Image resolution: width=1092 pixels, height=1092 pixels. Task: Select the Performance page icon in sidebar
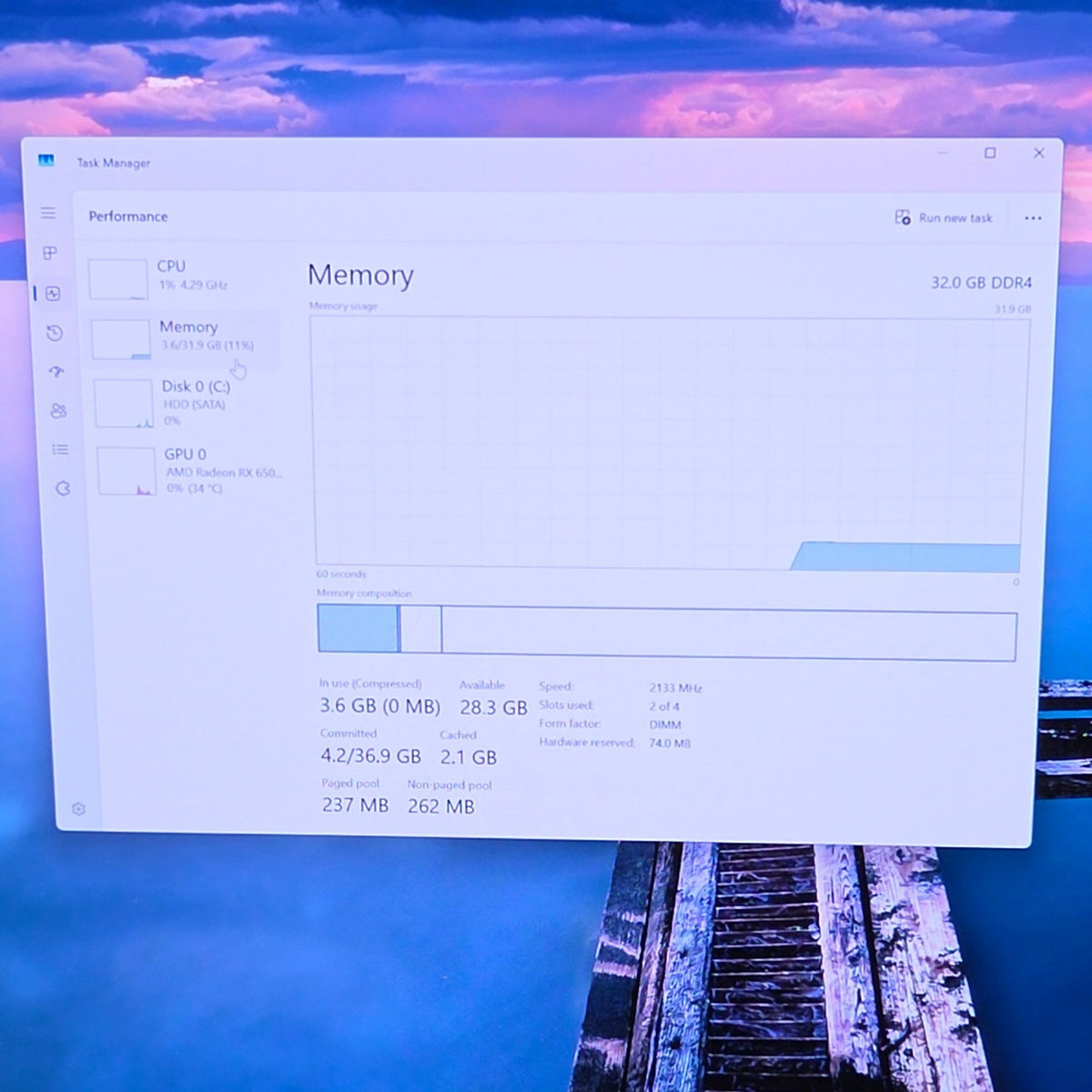(x=53, y=293)
